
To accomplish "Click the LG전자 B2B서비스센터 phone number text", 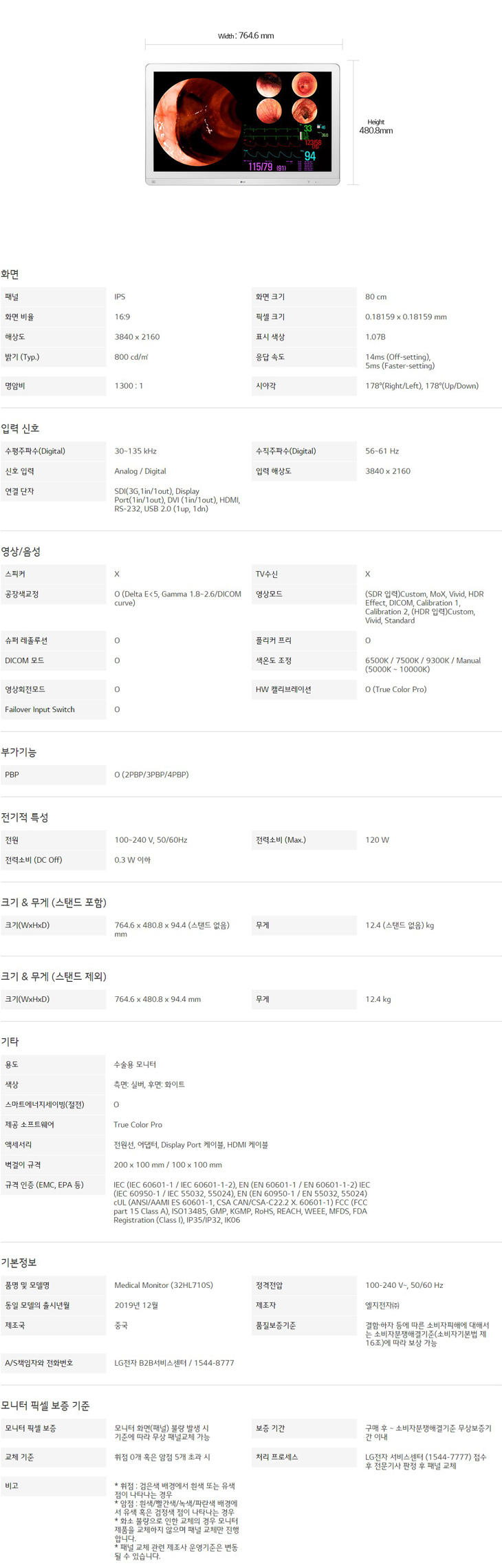I will 174,1363.
